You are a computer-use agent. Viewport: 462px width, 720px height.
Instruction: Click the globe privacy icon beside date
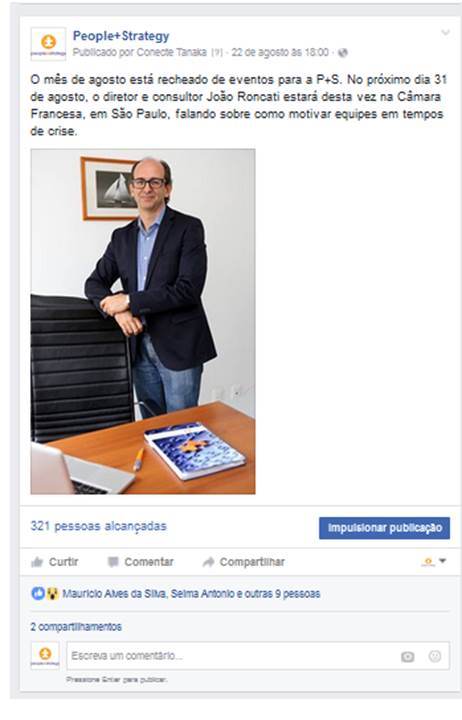pos(343,53)
